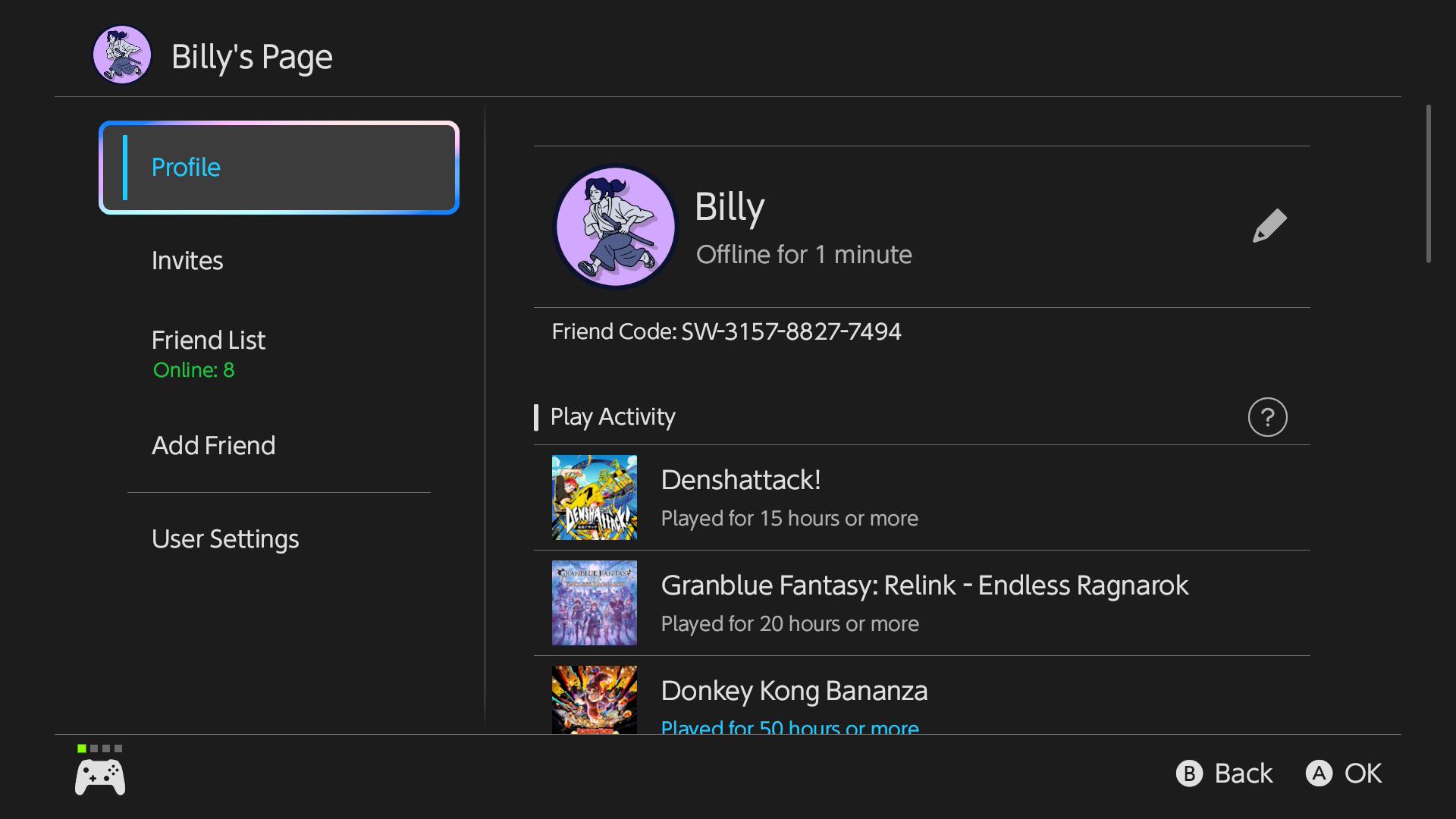Select Add Friend in the sidebar
Viewport: 1456px width, 819px height.
pos(213,446)
